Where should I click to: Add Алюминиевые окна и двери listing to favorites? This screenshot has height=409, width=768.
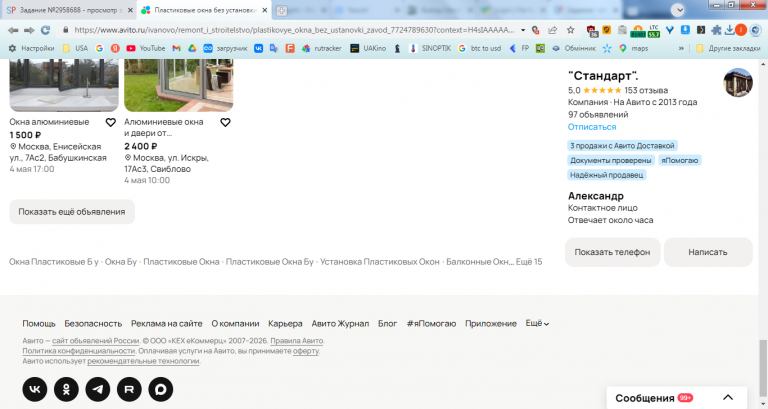pos(225,122)
